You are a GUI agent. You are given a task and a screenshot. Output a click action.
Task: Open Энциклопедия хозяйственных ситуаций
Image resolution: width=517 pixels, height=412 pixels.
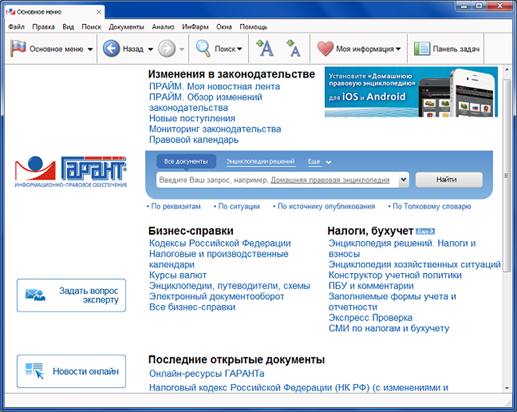coord(414,264)
